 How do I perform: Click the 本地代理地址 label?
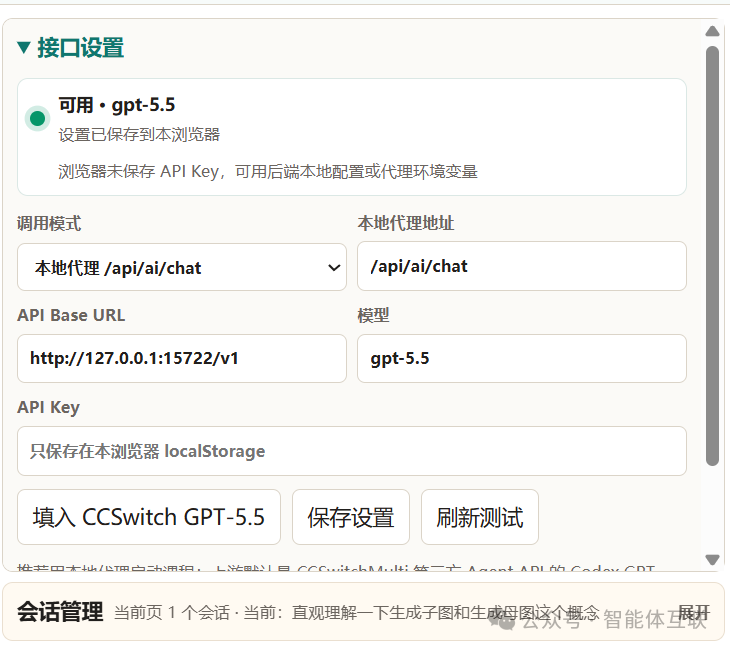coord(406,223)
